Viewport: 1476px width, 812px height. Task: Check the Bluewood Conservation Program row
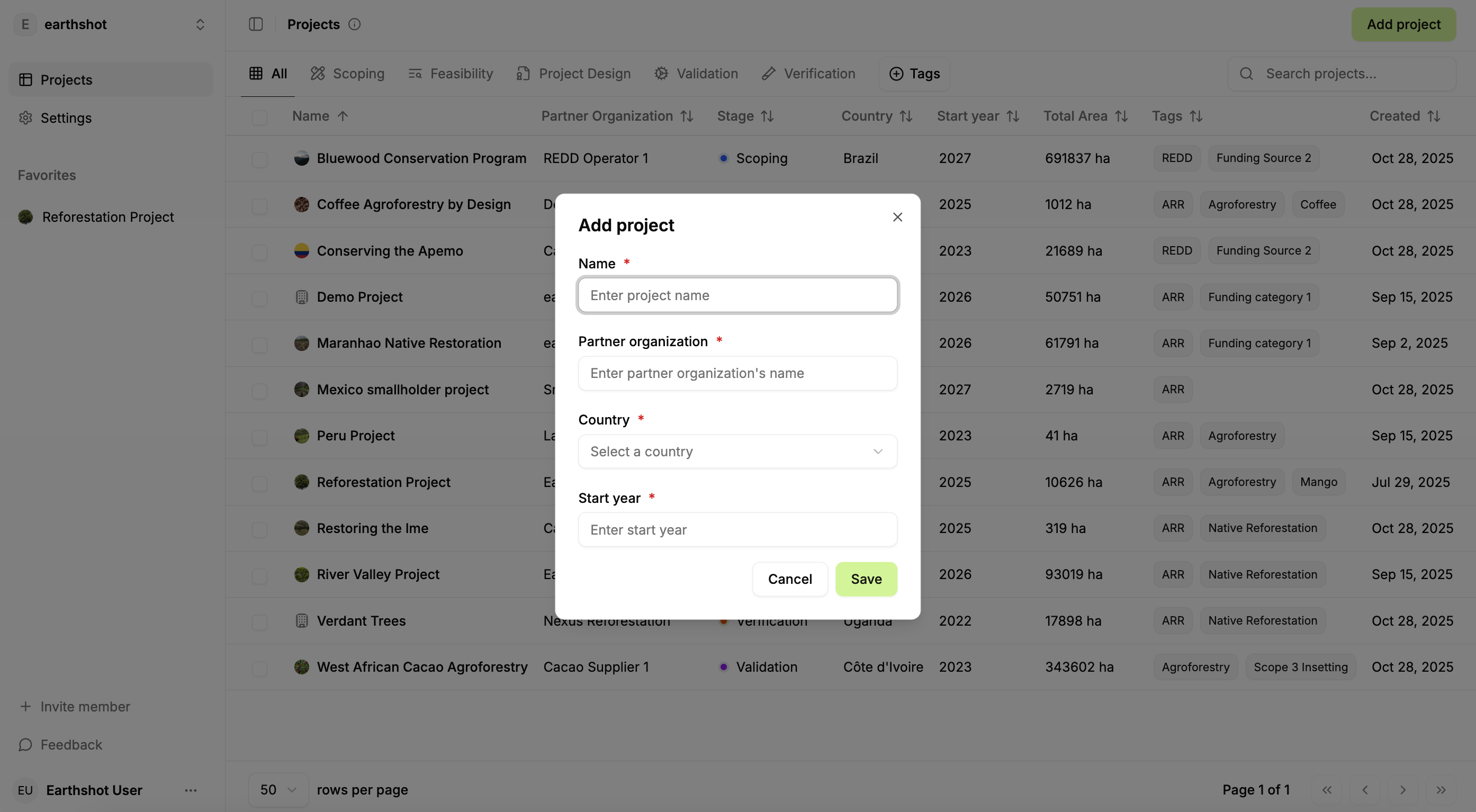tap(259, 159)
